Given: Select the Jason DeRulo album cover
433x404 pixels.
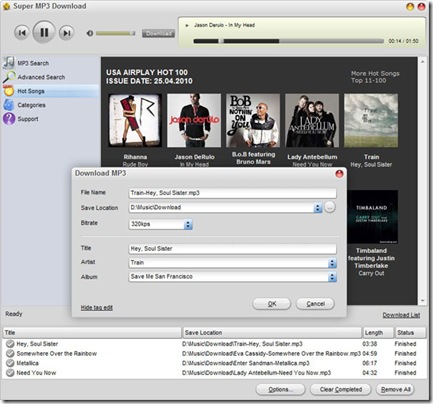Looking at the screenshot, I should (x=194, y=120).
